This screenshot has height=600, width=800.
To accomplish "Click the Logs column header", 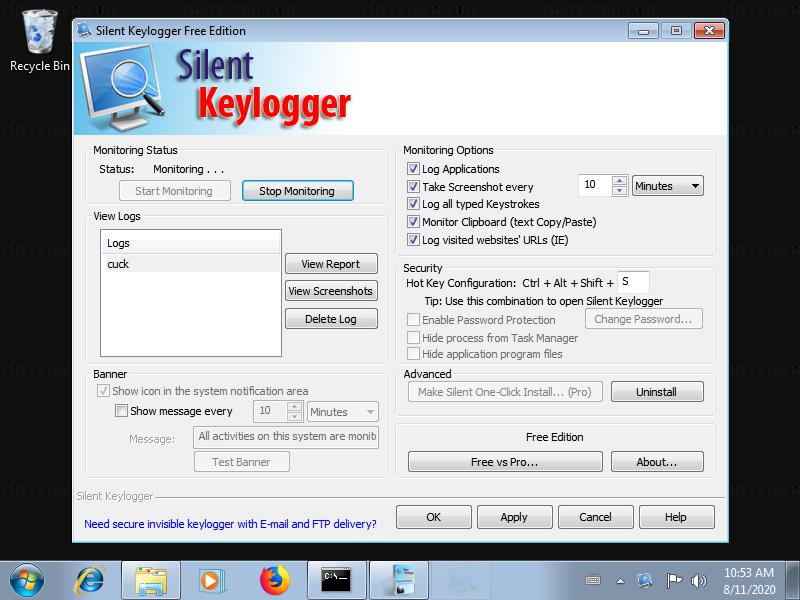I will point(191,243).
